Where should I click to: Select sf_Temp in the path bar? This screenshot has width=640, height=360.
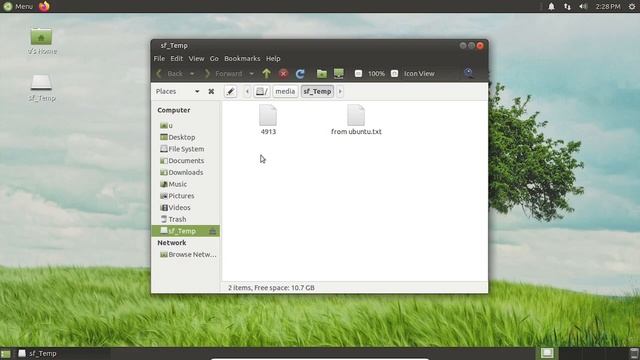coord(317,91)
